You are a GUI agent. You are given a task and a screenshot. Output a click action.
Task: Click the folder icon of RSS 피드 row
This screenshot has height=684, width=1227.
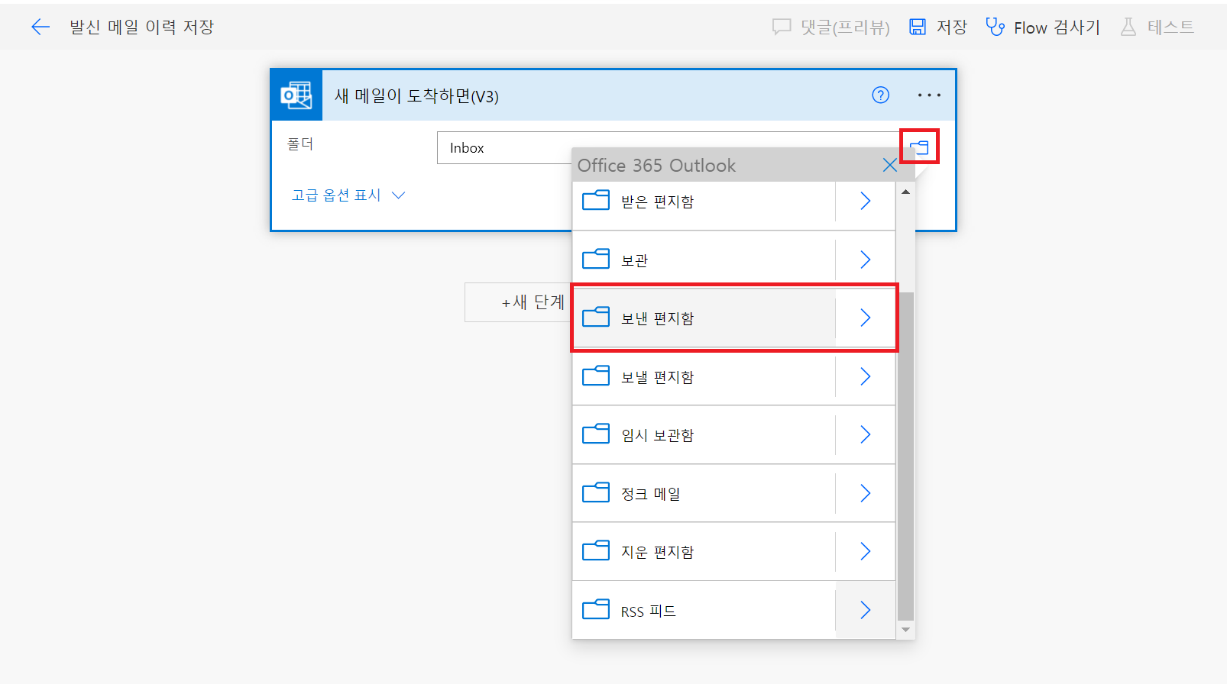(x=596, y=610)
